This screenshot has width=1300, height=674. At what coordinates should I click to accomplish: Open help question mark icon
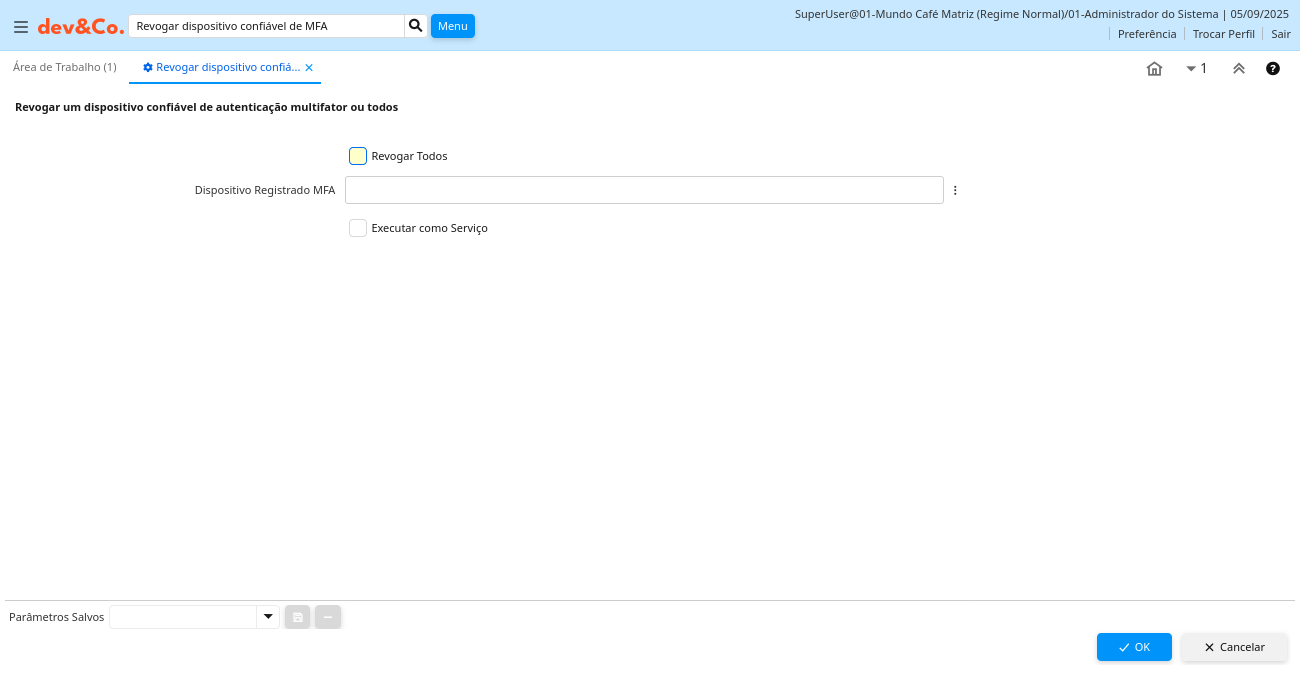pyautogui.click(x=1273, y=69)
